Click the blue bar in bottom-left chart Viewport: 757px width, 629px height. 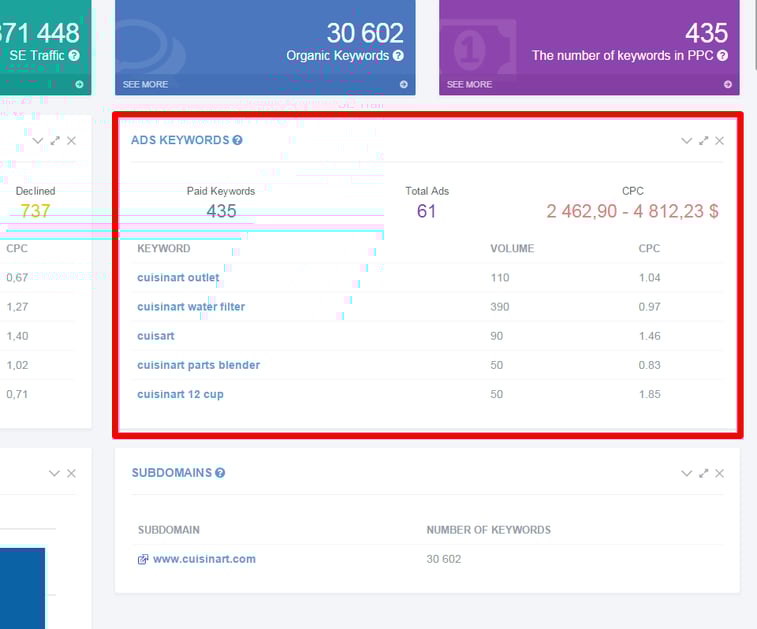22,588
